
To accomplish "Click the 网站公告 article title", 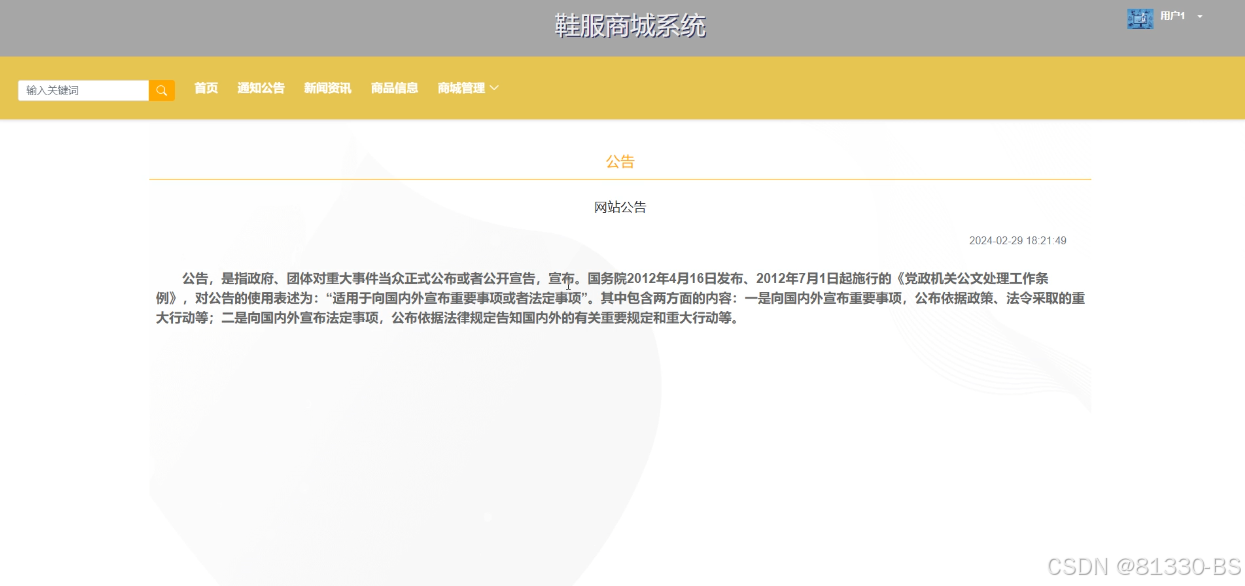I will pyautogui.click(x=620, y=207).
